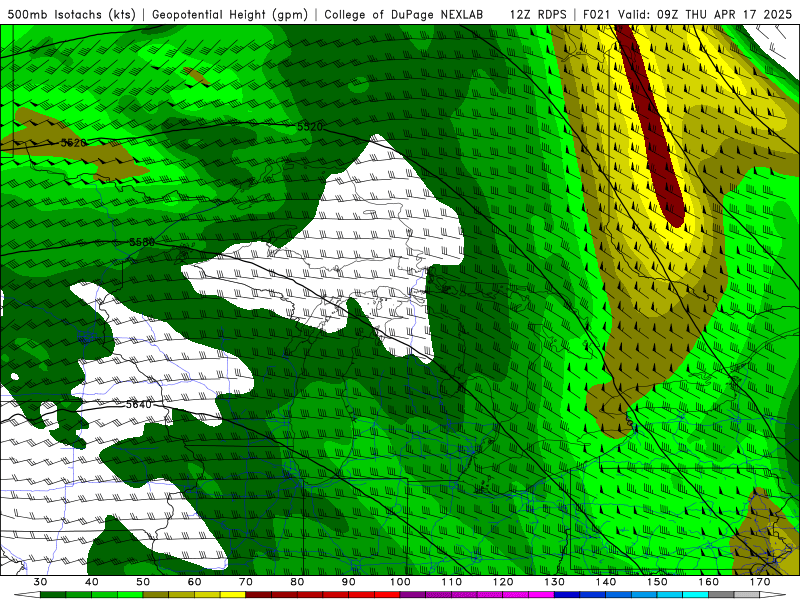
Task: Click the colorbar label '150'
Action: click(x=658, y=582)
